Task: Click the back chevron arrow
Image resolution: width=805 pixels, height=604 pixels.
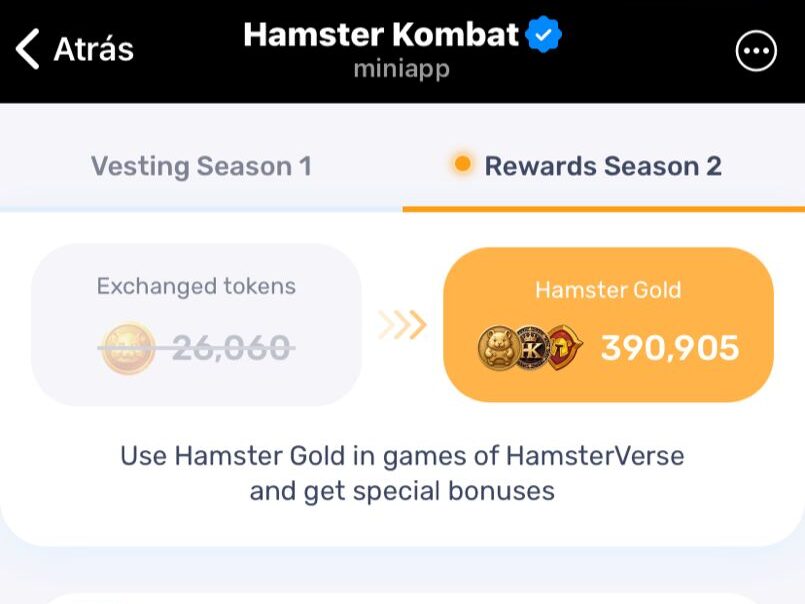Action: tap(28, 47)
